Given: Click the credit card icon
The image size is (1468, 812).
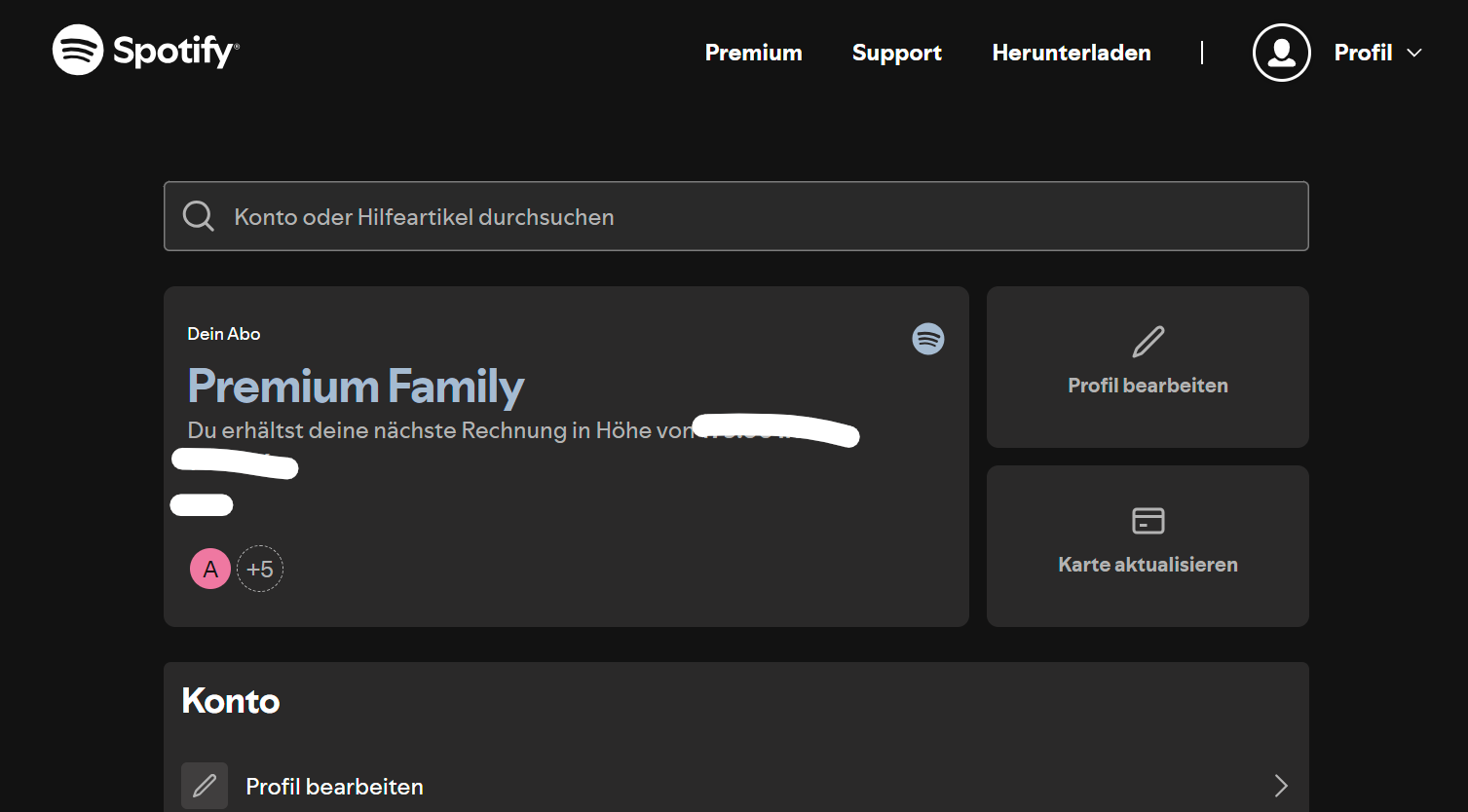Looking at the screenshot, I should 1148,521.
